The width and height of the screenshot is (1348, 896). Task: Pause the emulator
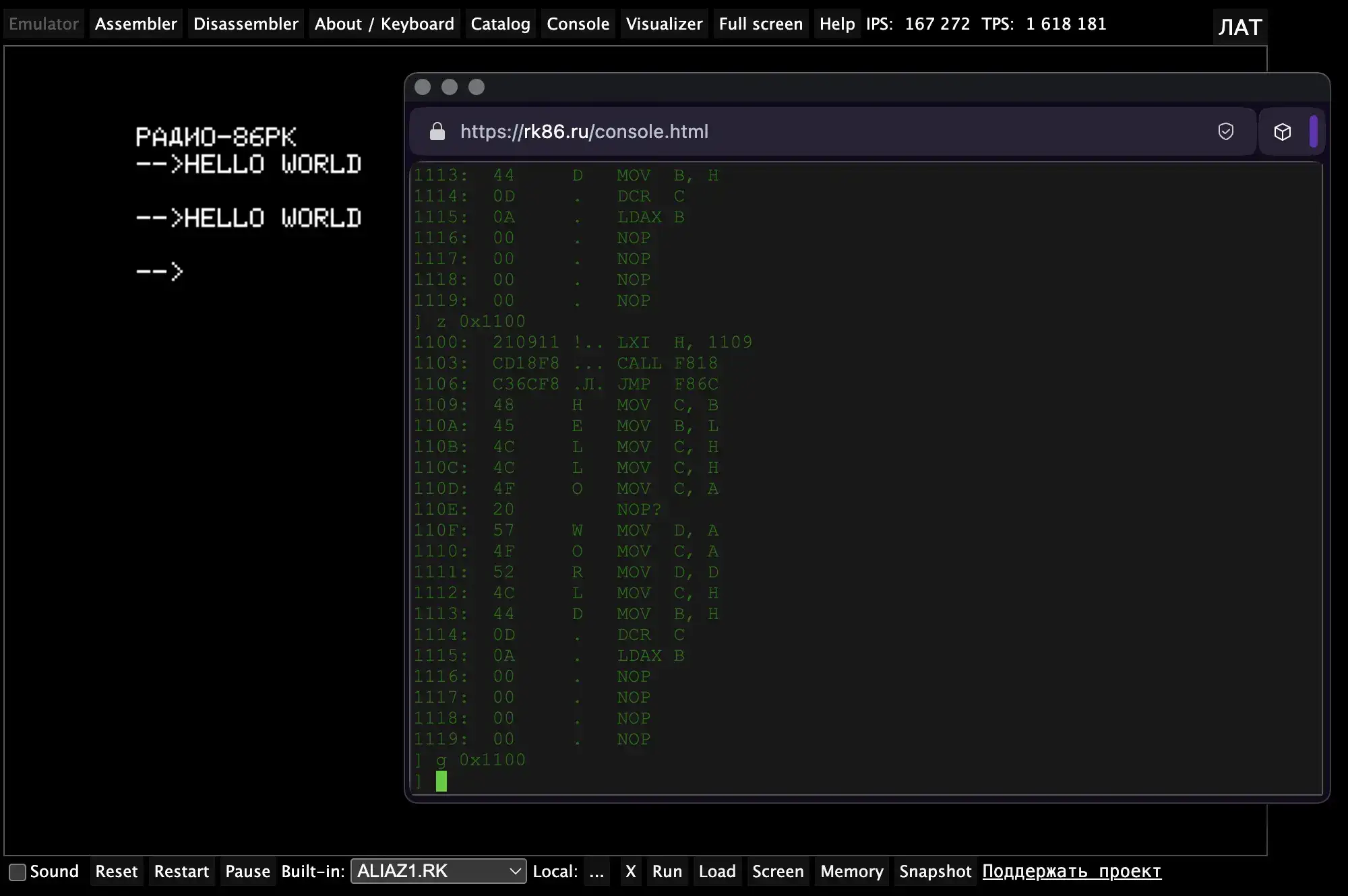tap(248, 871)
